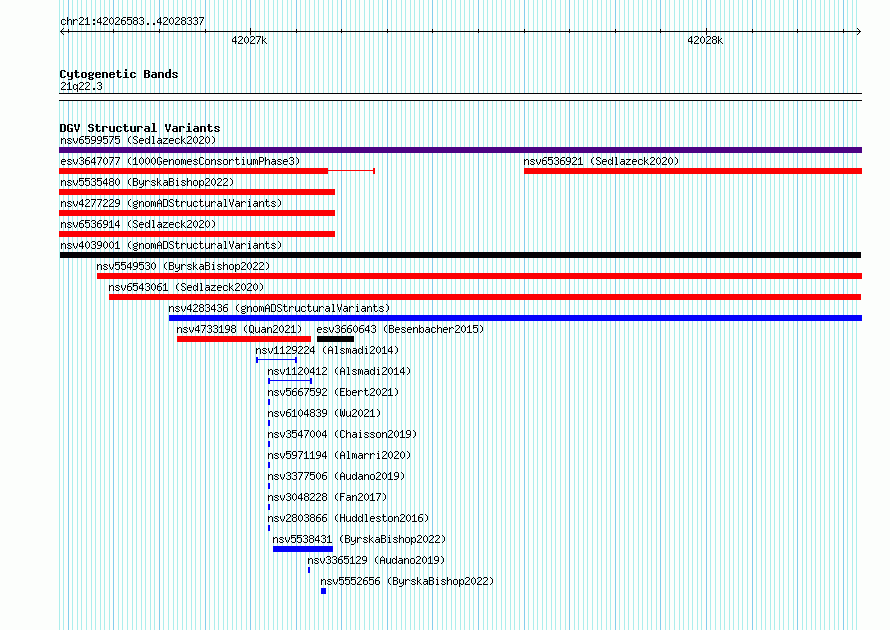The height and width of the screenshot is (630, 890).
Task: Click the 21q22.3 band label
Action: point(81,86)
